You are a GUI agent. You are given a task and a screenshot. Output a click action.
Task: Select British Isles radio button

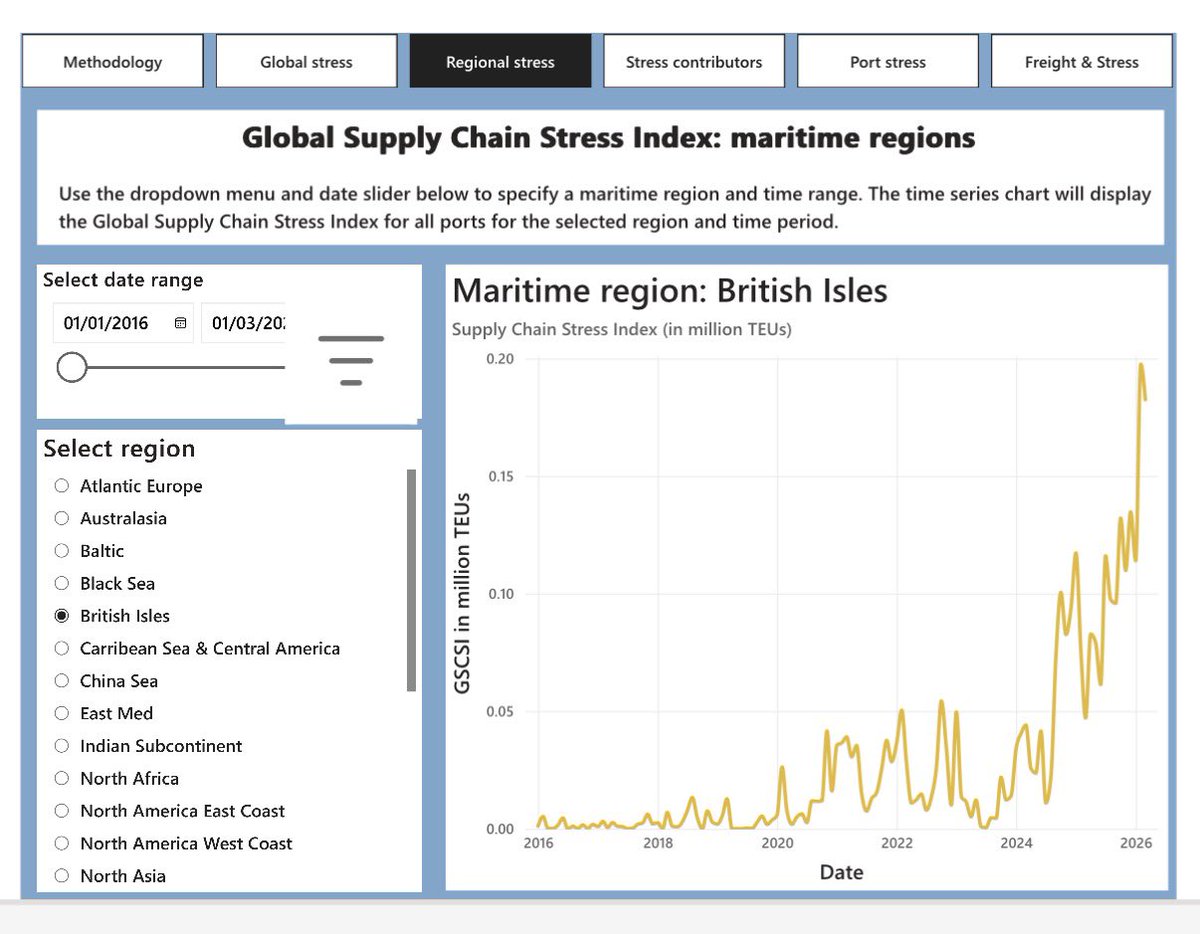pyautogui.click(x=62, y=616)
